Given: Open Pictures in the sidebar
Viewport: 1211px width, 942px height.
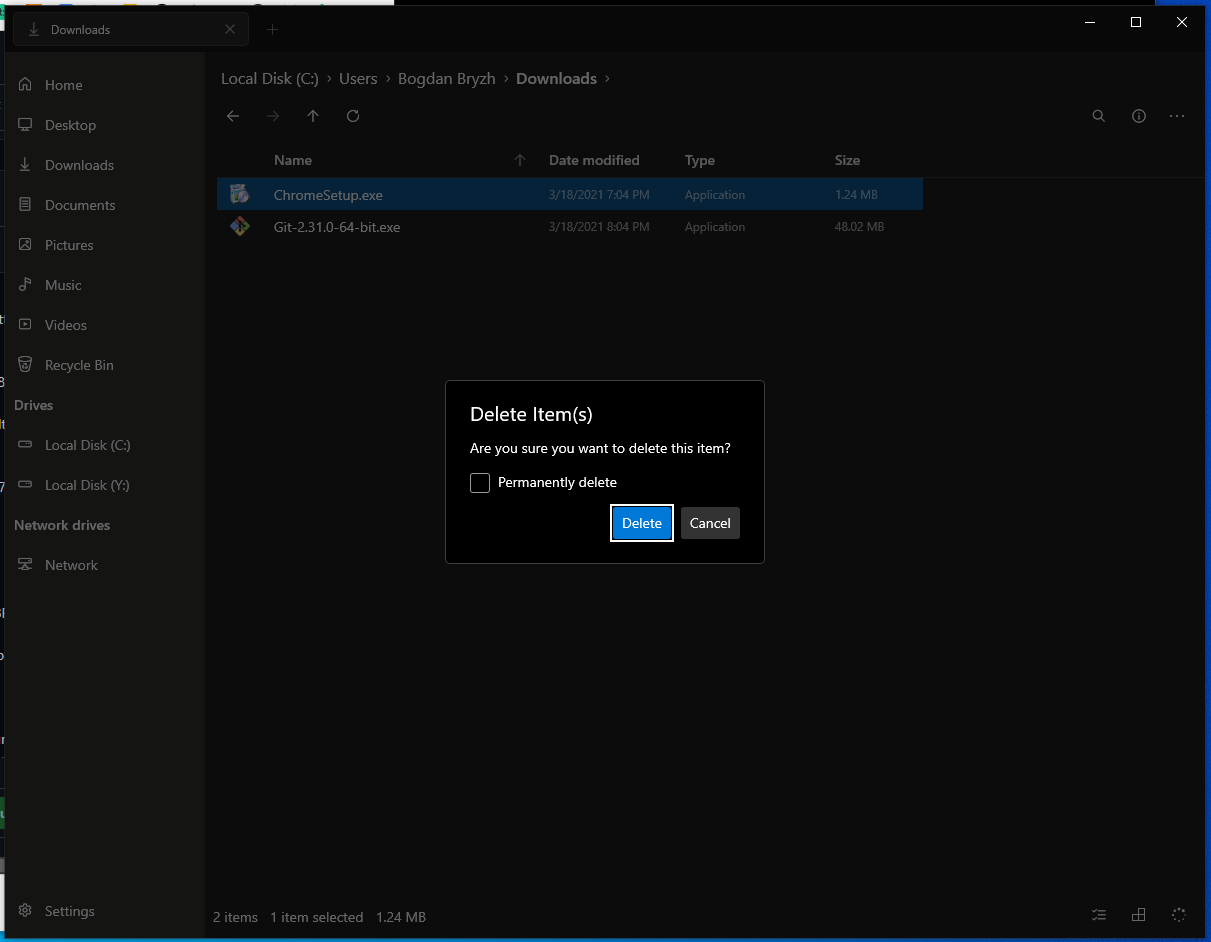Looking at the screenshot, I should click(105, 245).
